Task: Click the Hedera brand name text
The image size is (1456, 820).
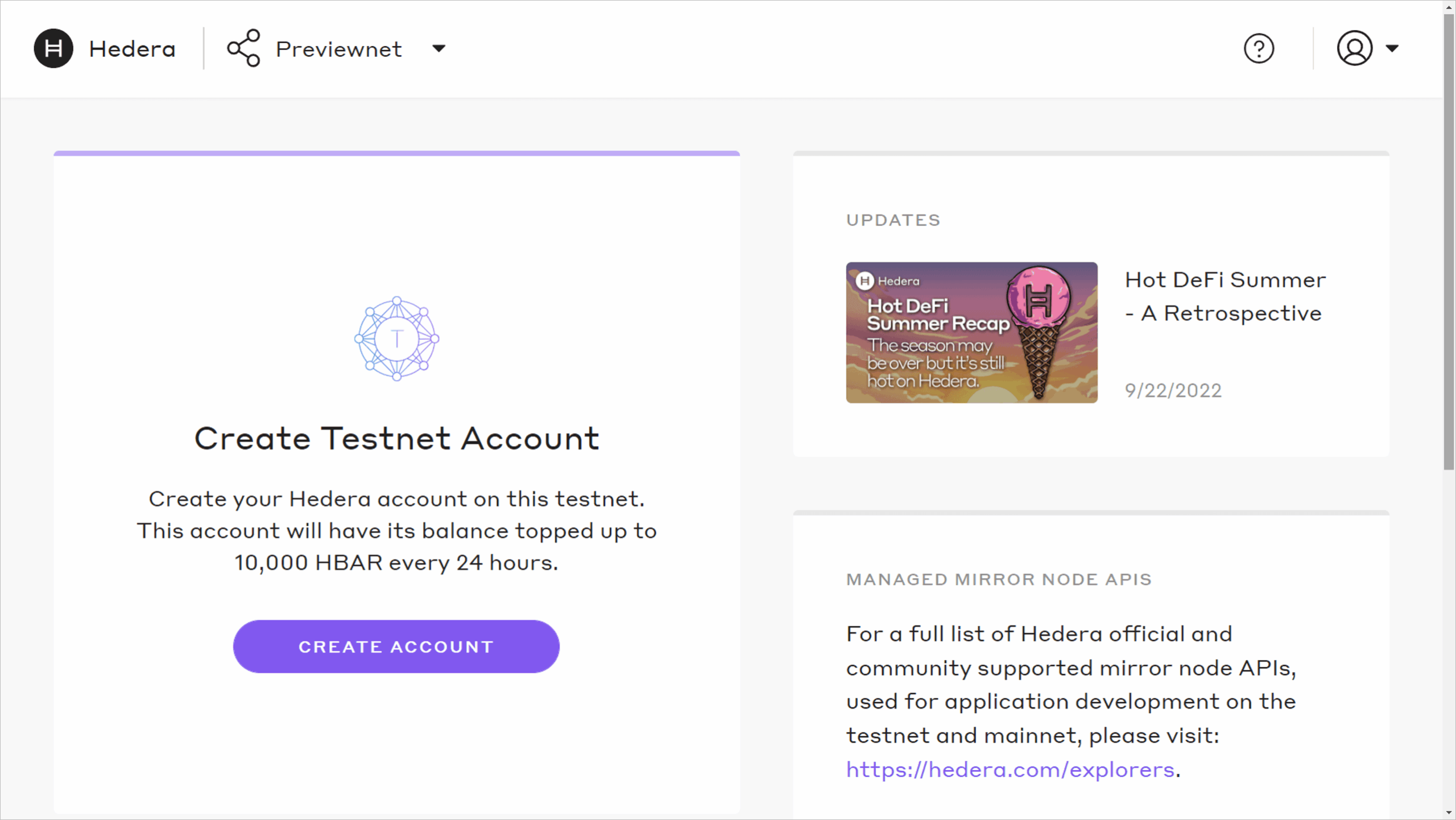Action: [x=132, y=49]
